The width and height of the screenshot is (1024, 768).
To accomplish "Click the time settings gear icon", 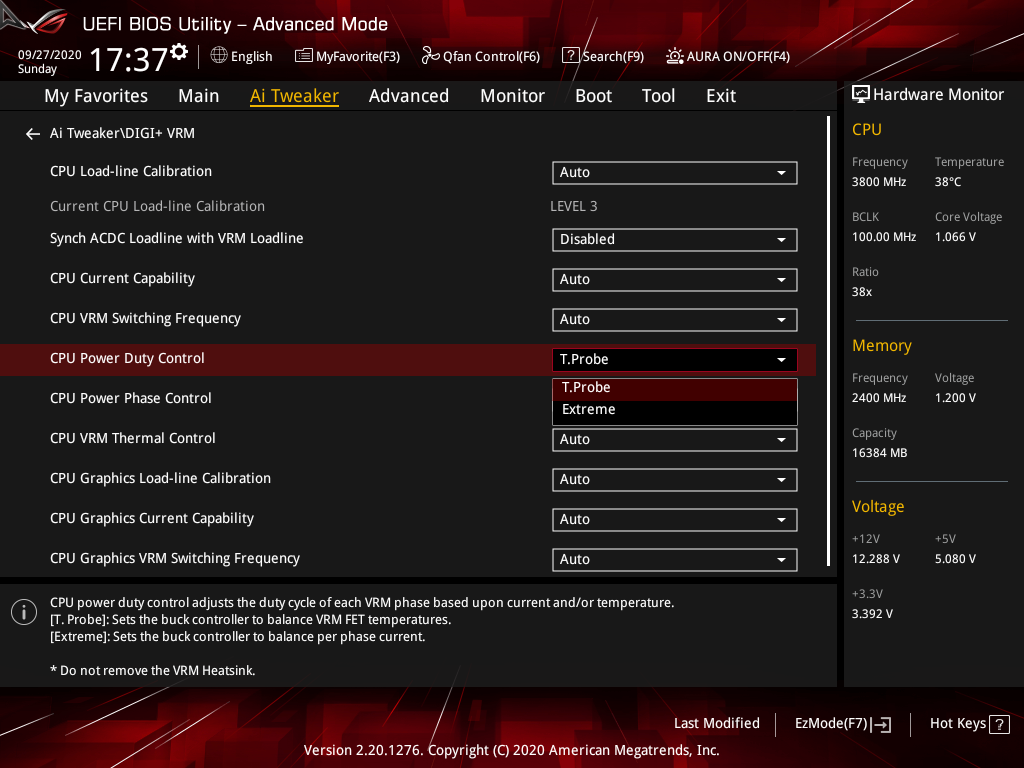I will pos(179,52).
